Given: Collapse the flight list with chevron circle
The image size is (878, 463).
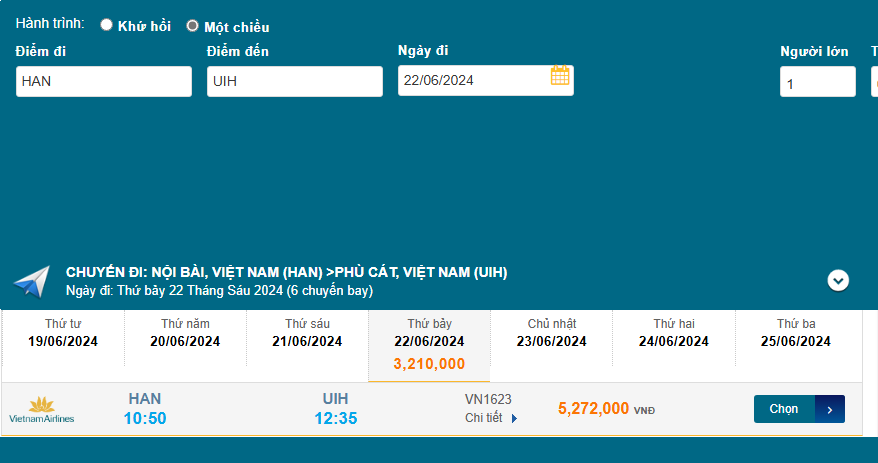Looking at the screenshot, I should [838, 281].
